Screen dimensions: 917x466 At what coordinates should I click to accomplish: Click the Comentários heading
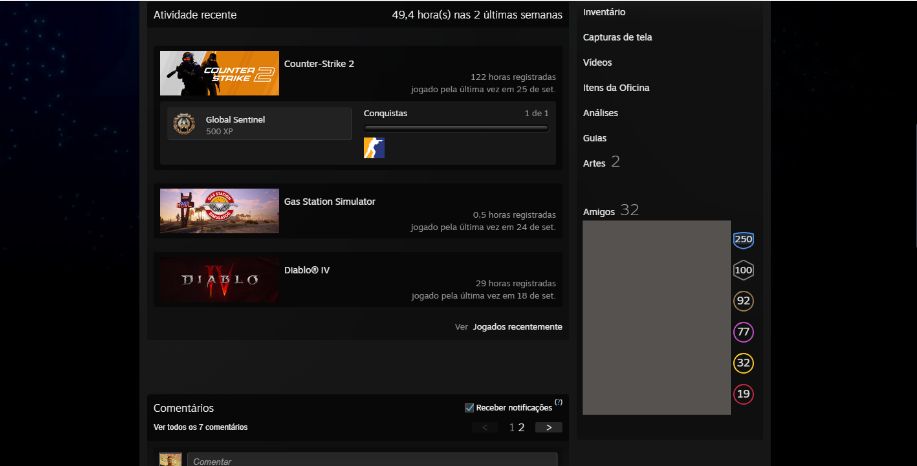(x=183, y=408)
